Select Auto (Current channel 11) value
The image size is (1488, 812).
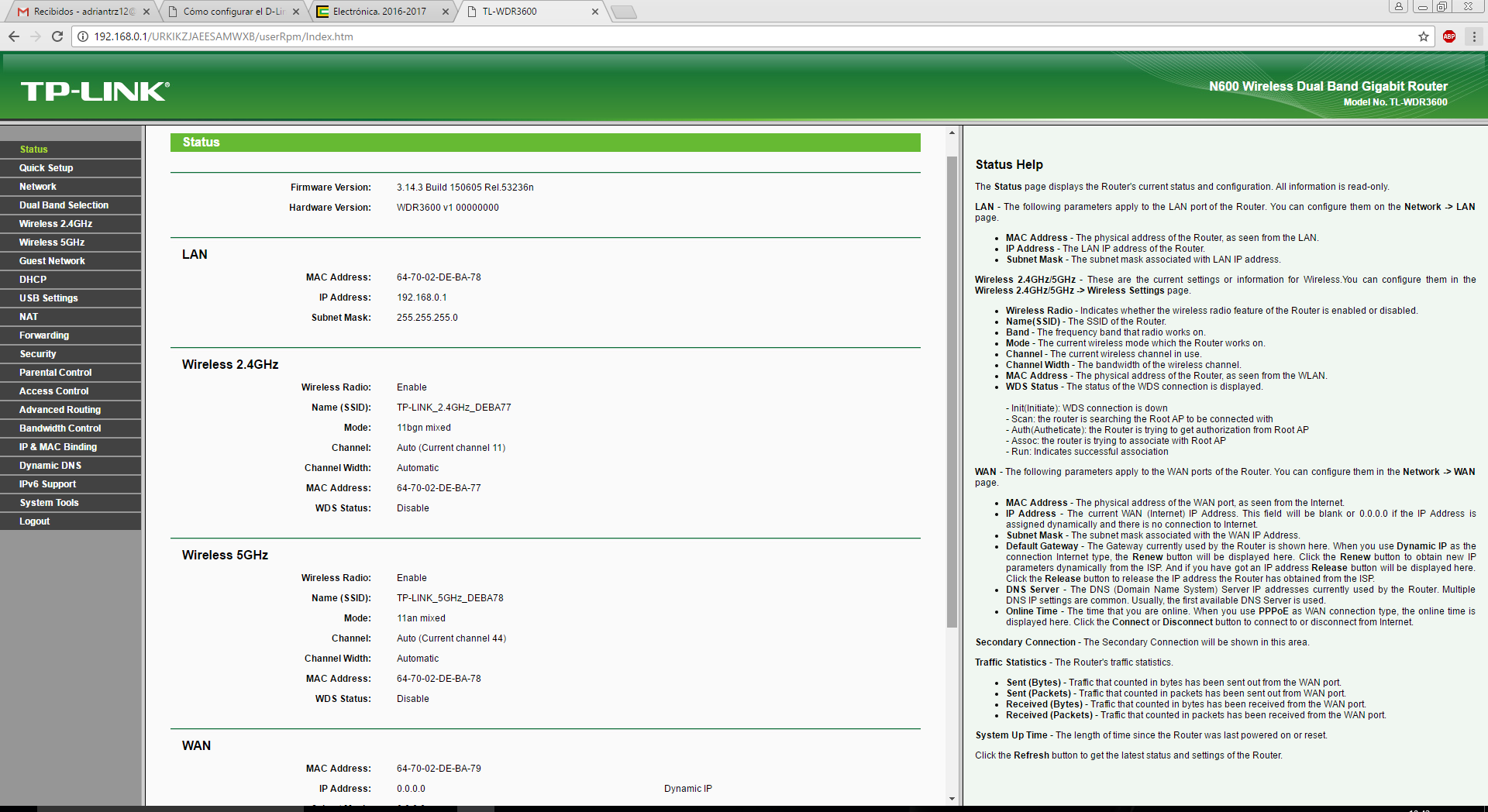point(451,448)
